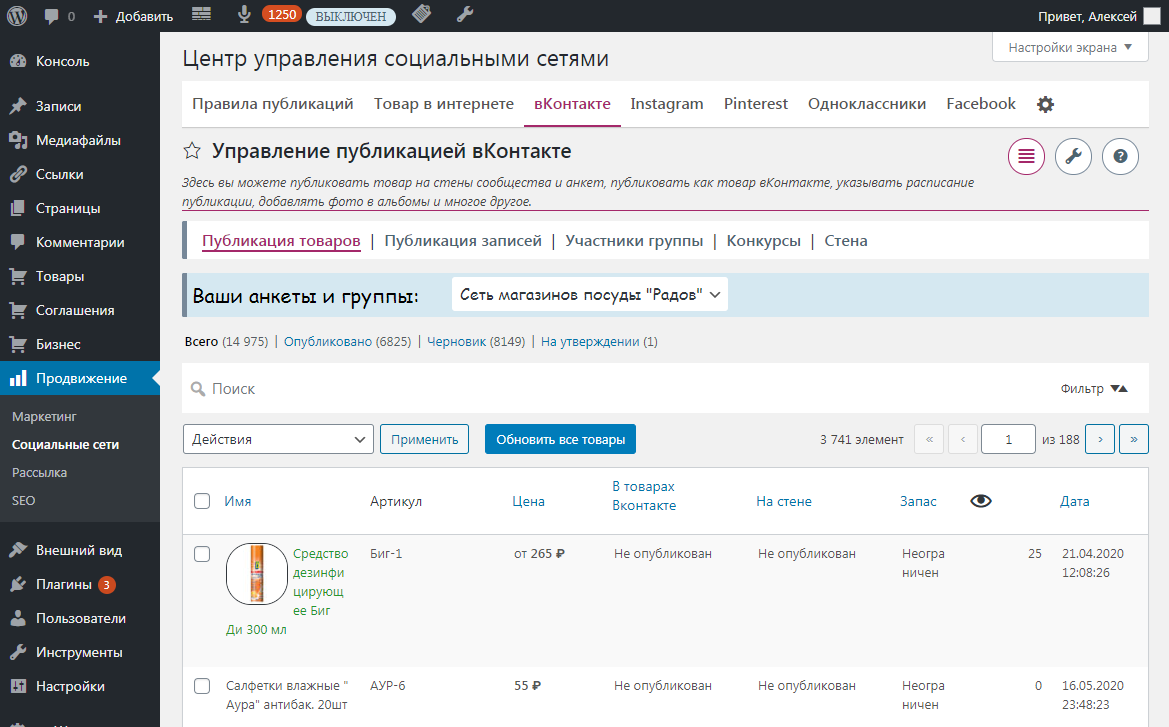Click the search magnifier icon
This screenshot has height=727, width=1169.
point(198,388)
